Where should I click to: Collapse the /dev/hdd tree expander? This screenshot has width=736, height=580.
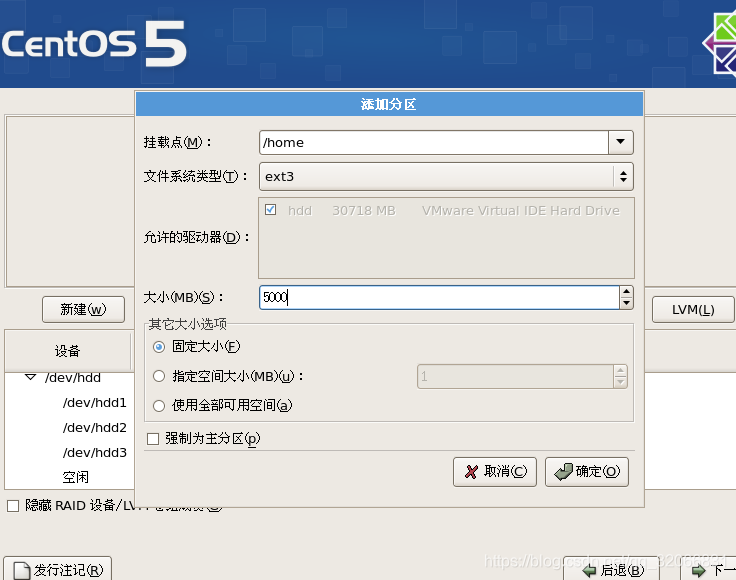pyautogui.click(x=31, y=377)
